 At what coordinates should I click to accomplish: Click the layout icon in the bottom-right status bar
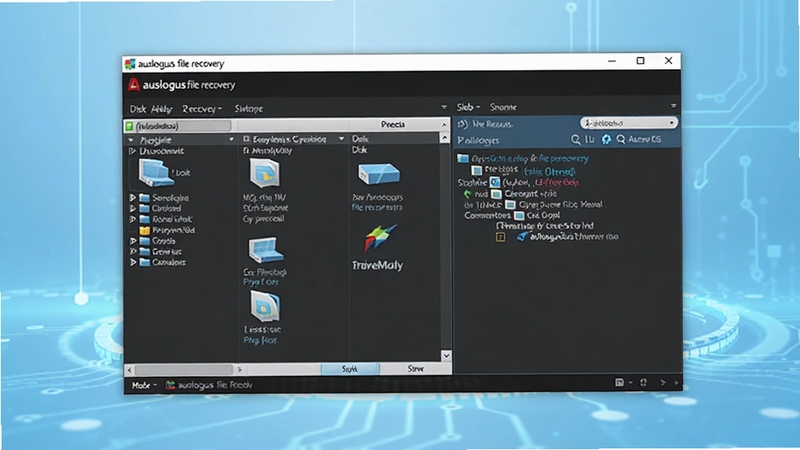(x=619, y=382)
